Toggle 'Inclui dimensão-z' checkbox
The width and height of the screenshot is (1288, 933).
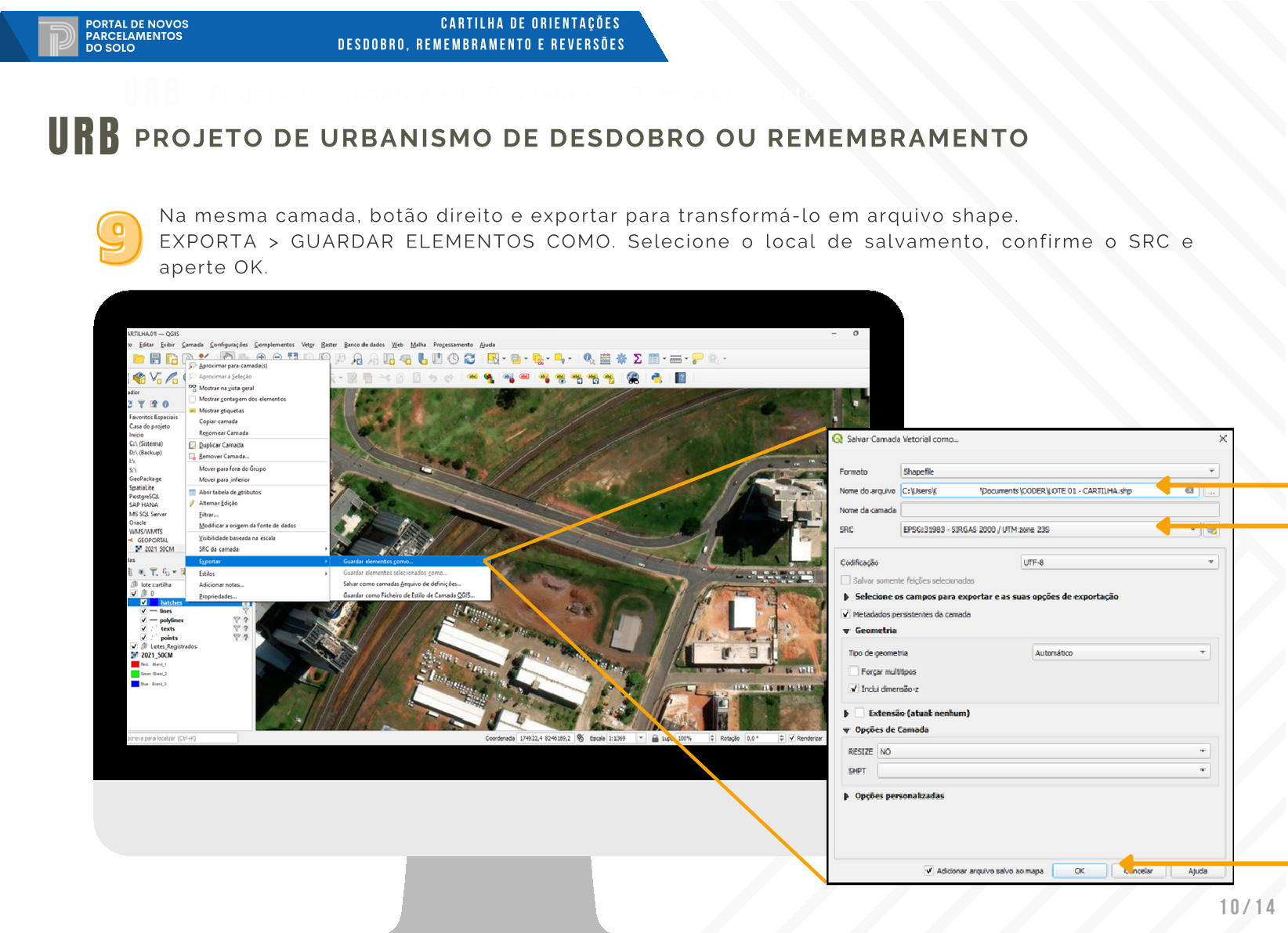coord(854,689)
